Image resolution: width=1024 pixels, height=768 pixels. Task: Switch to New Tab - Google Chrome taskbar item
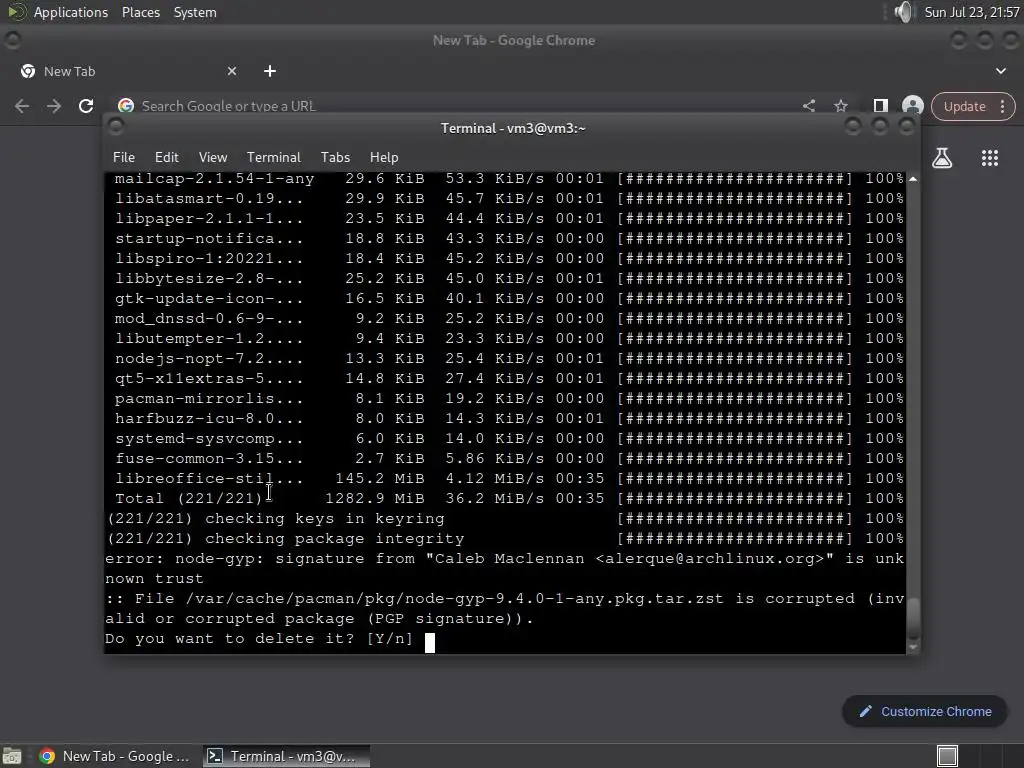click(x=114, y=756)
